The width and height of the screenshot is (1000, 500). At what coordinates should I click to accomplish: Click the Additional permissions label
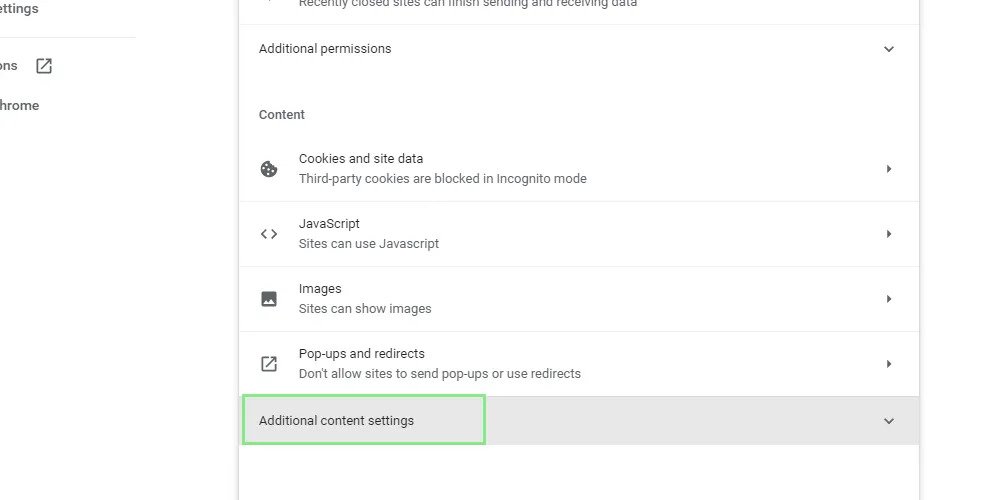(x=325, y=49)
